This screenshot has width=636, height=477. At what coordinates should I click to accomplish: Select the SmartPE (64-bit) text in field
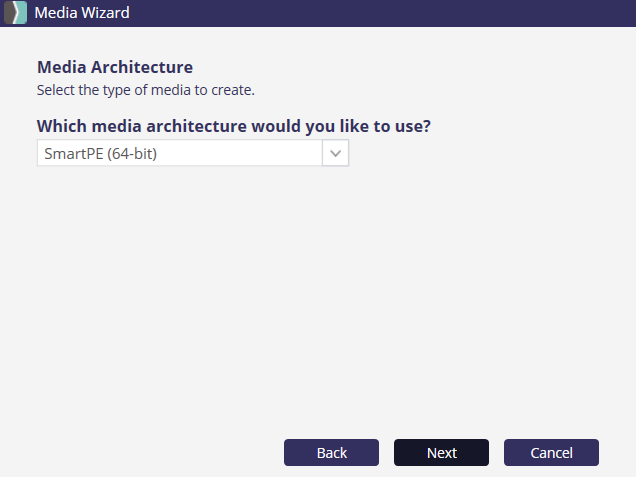(101, 154)
